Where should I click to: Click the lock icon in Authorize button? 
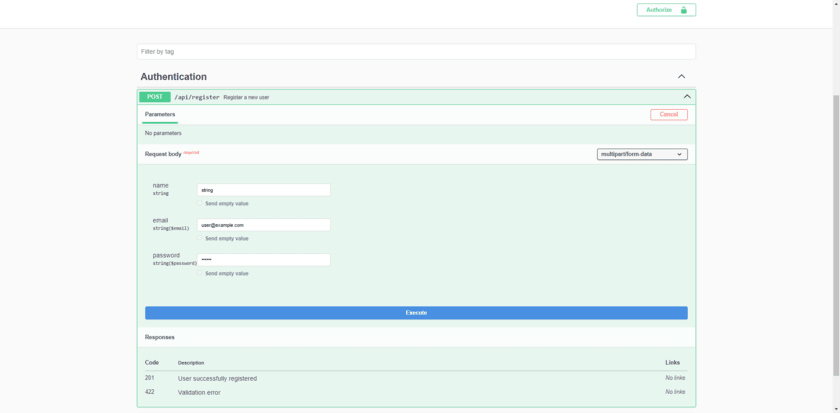(x=684, y=10)
